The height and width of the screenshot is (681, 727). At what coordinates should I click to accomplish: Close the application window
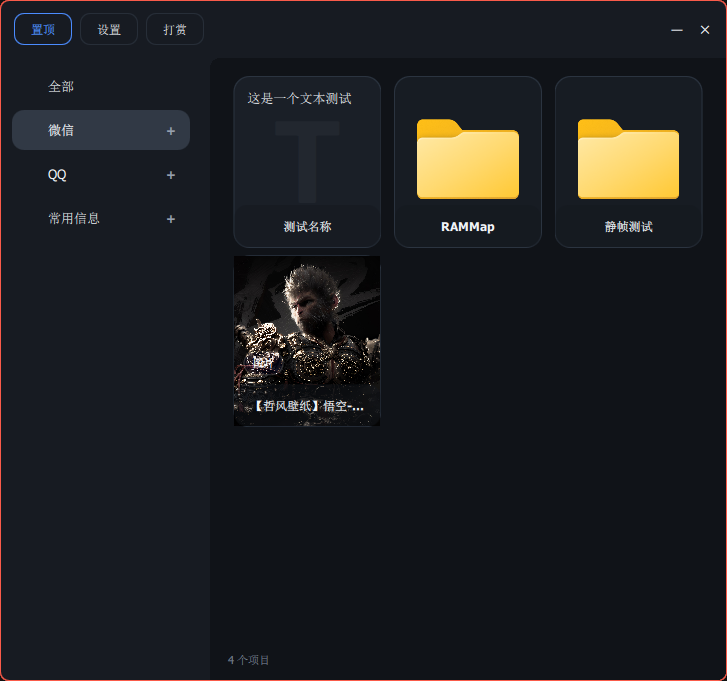coord(705,30)
